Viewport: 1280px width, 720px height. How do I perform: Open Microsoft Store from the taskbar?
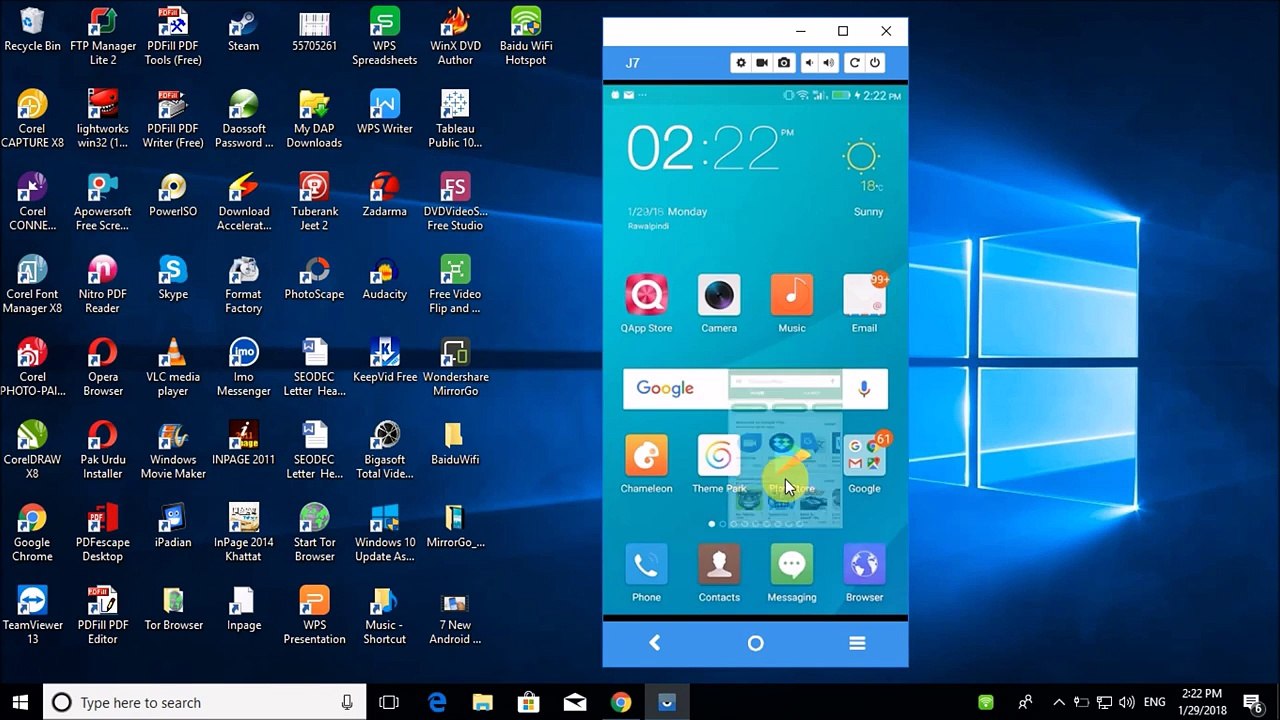coord(529,702)
